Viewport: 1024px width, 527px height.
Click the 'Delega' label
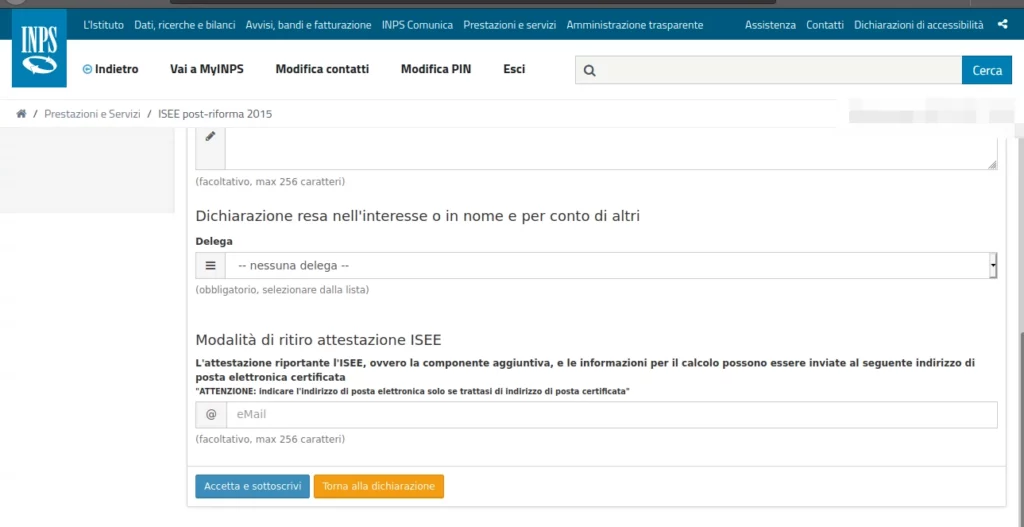pyautogui.click(x=214, y=241)
